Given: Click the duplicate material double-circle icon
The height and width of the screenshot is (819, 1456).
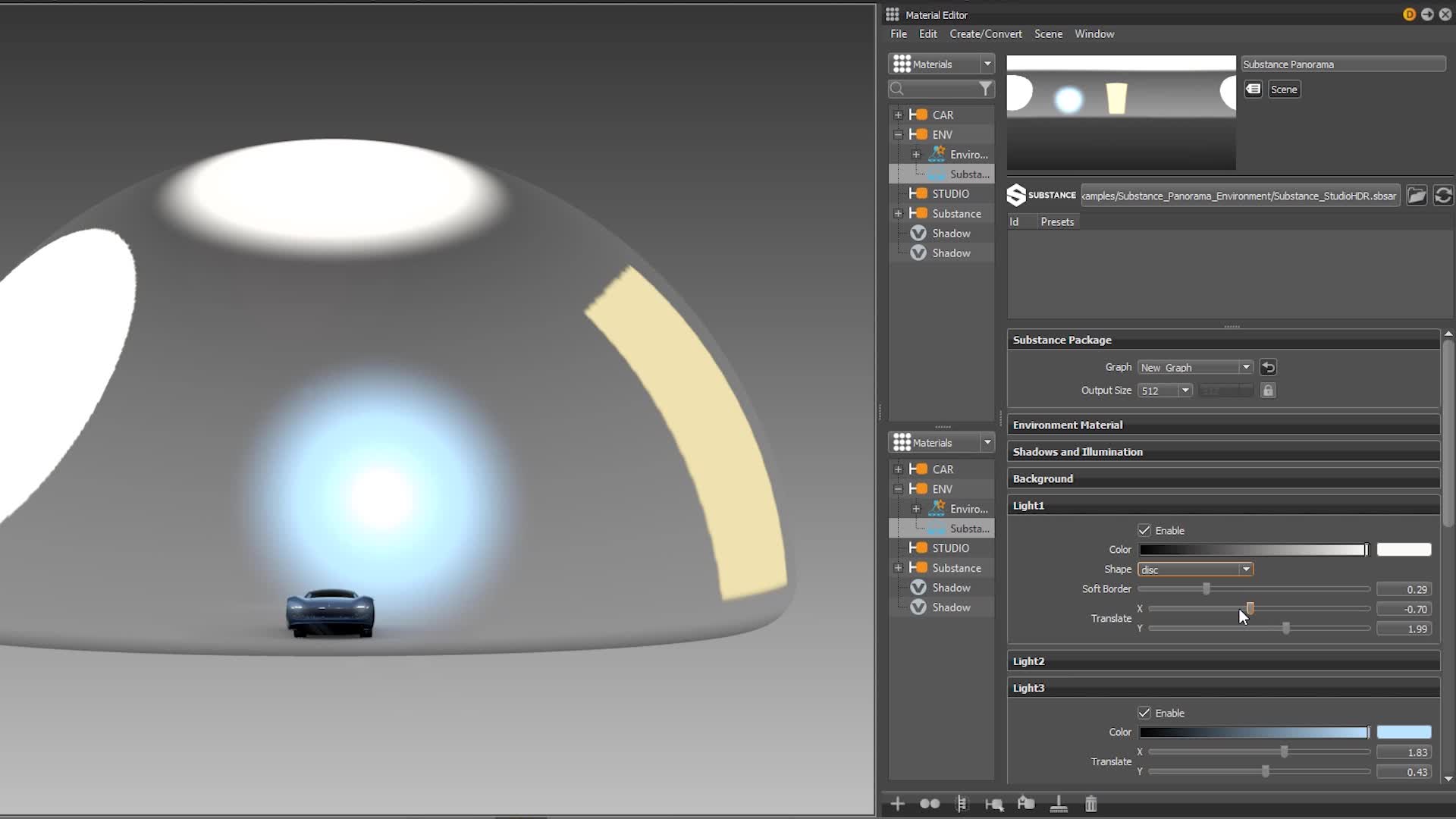Looking at the screenshot, I should coord(930,804).
